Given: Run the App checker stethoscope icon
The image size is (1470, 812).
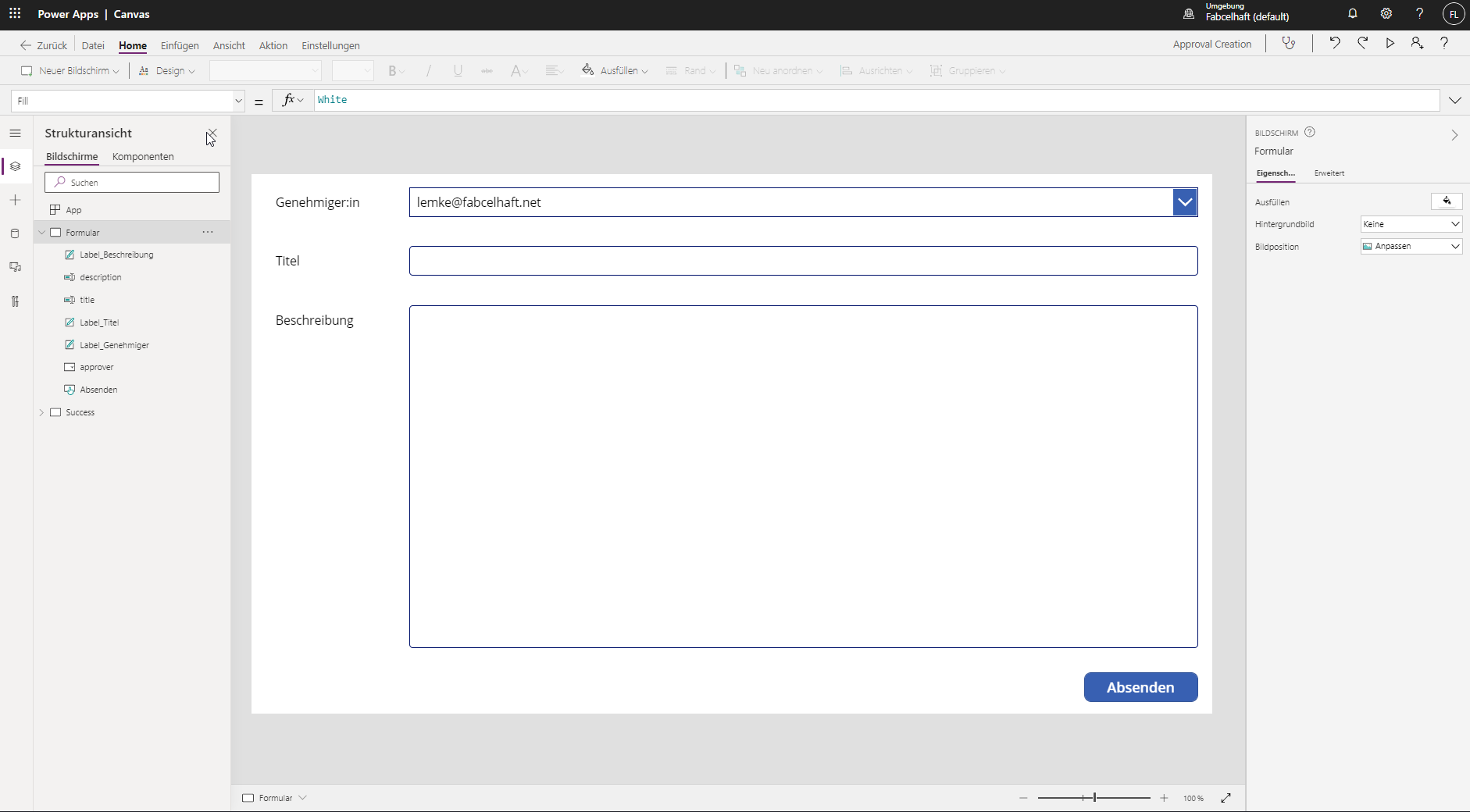Looking at the screenshot, I should tap(1287, 44).
